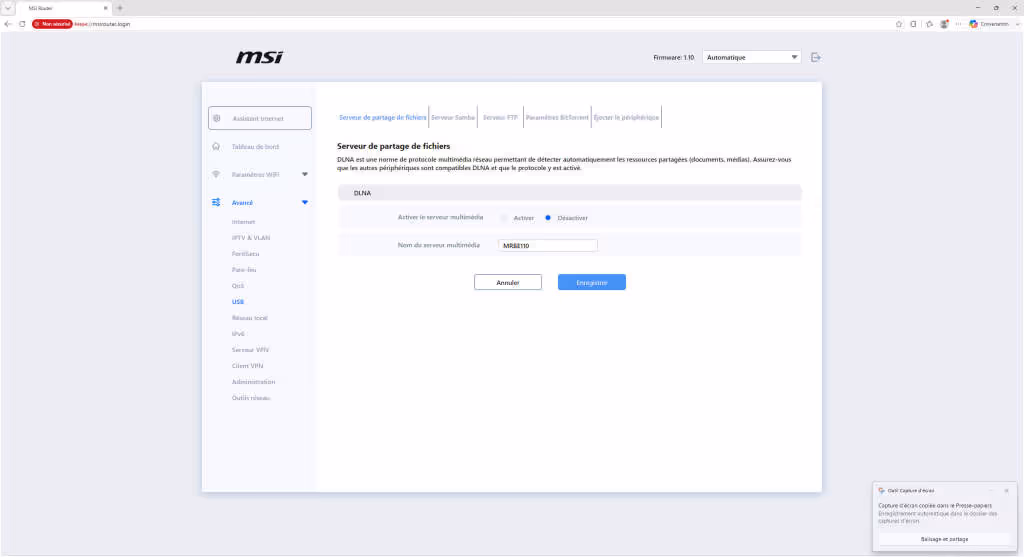Select the Désactiver radio button

point(548,218)
